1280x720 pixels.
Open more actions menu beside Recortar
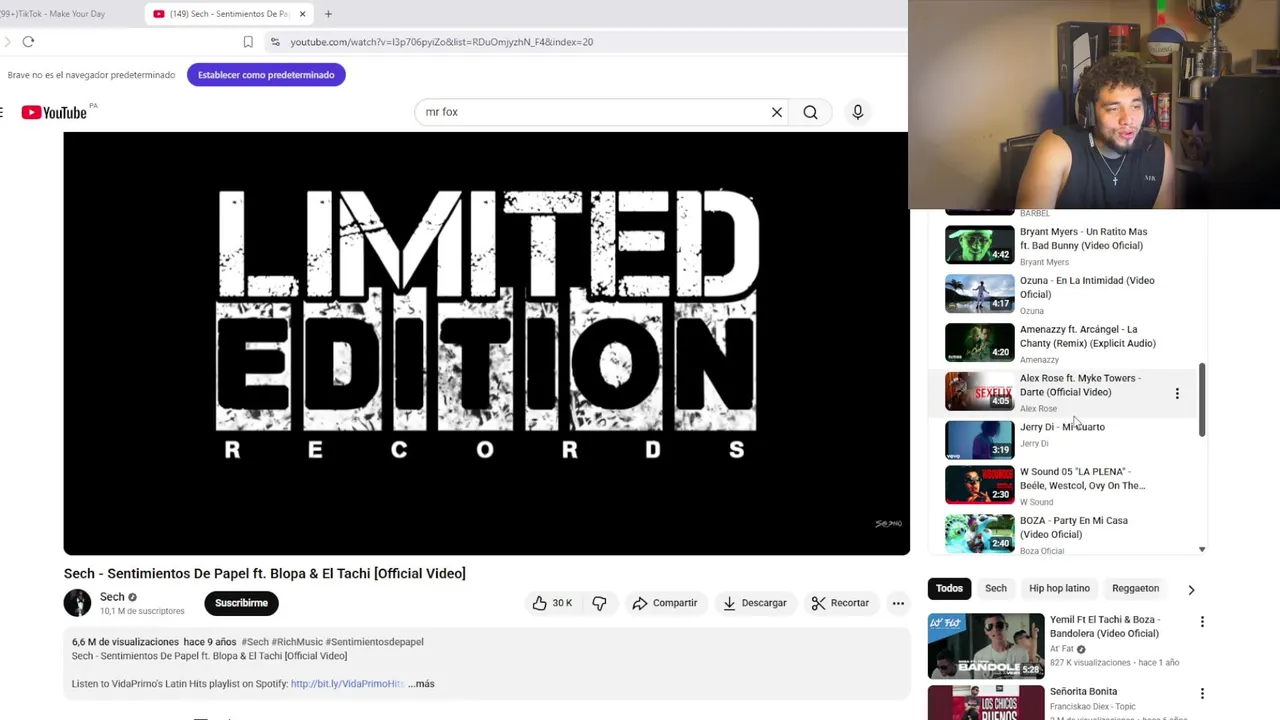click(x=898, y=603)
